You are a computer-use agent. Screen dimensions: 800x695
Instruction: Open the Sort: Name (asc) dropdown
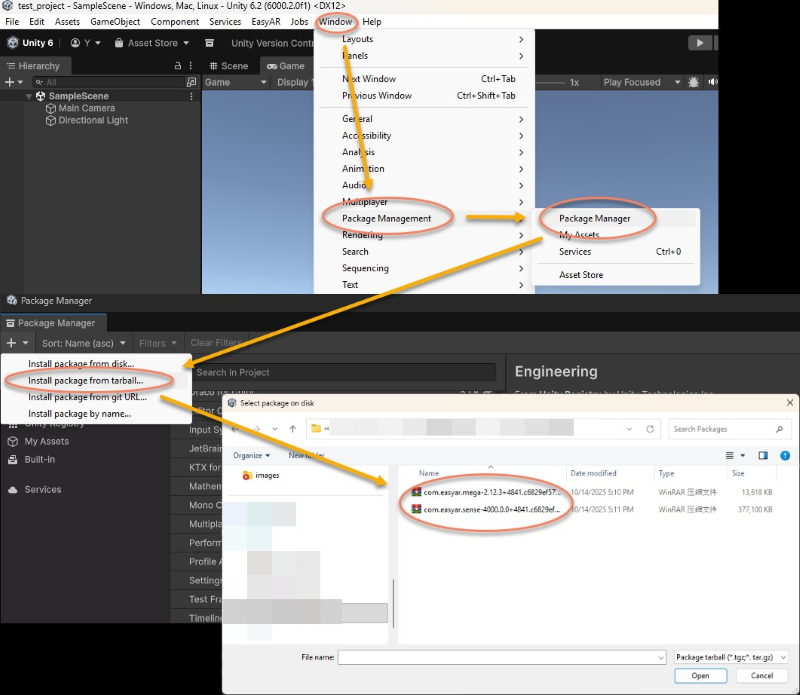(82, 343)
